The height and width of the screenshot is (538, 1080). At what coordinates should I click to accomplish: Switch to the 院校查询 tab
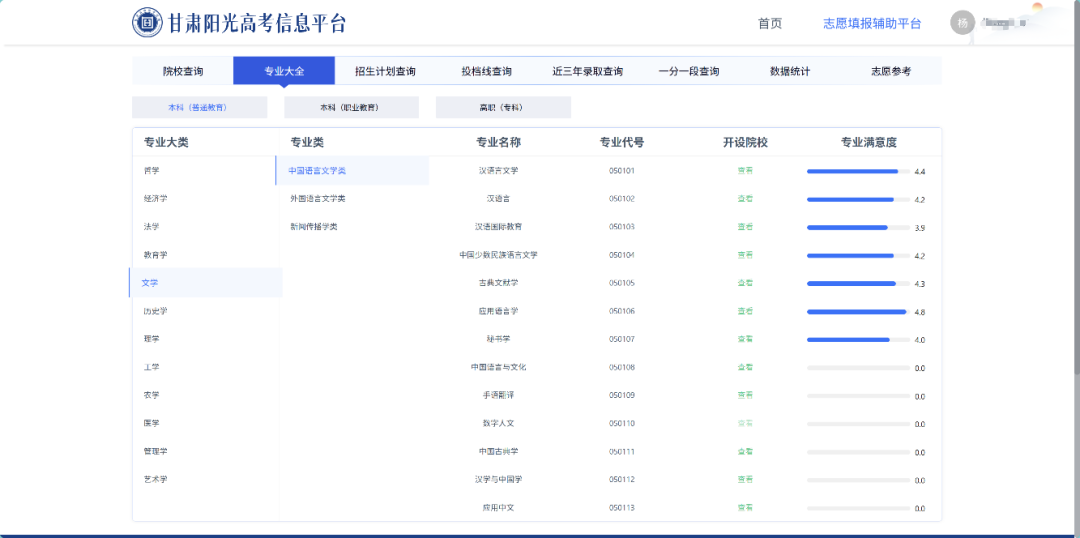coord(183,71)
